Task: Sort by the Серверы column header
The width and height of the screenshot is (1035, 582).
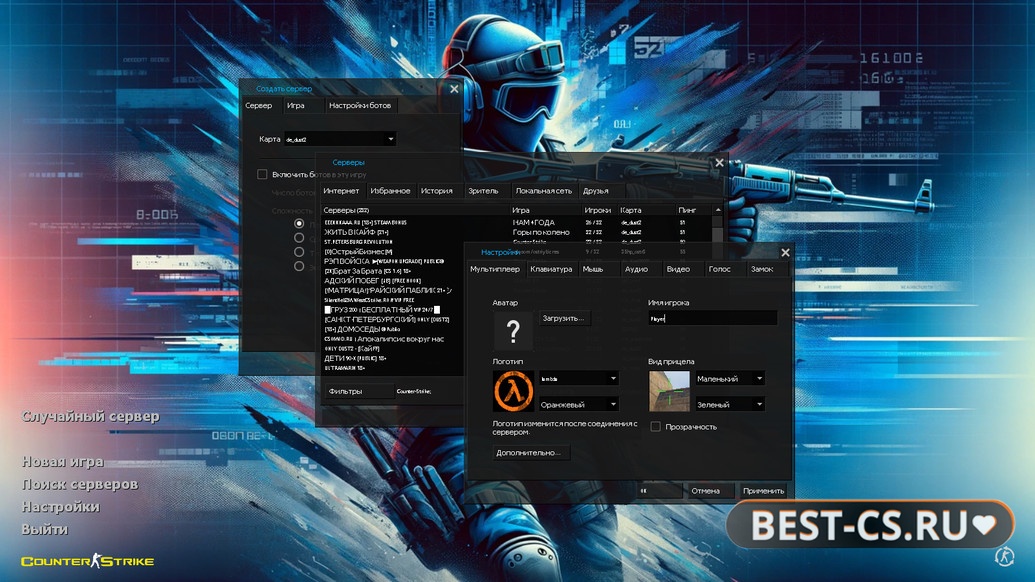Action: click(x=414, y=210)
